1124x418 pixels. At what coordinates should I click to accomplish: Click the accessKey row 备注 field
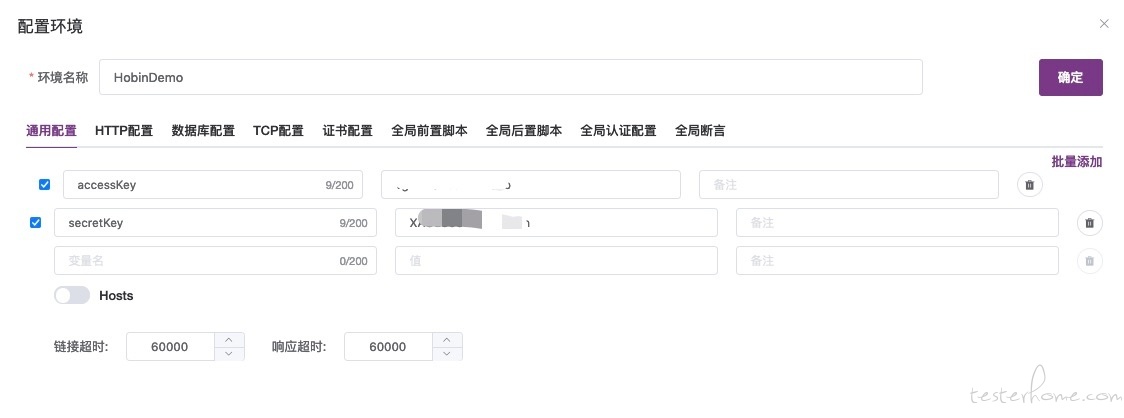(849, 185)
